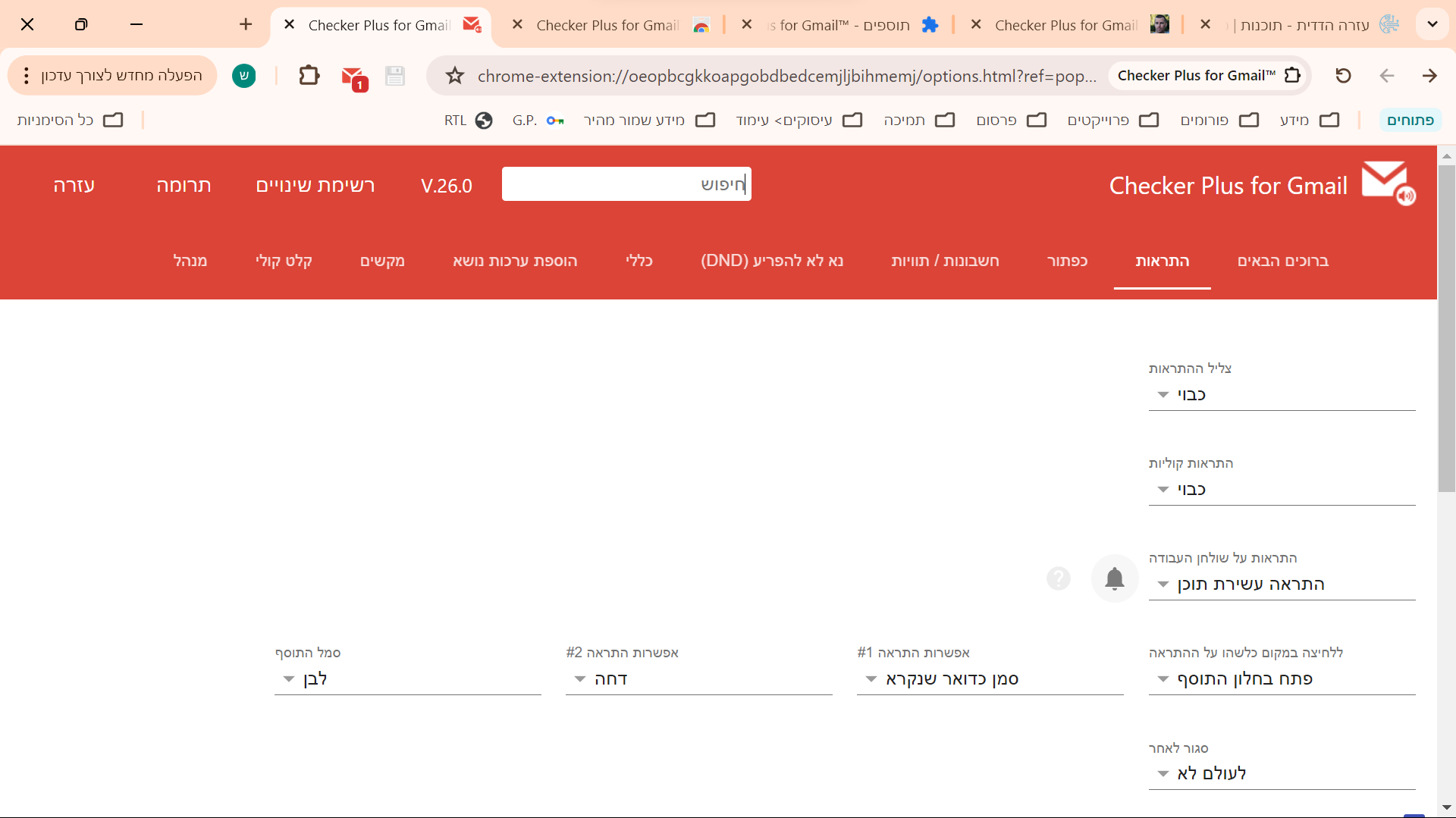Click the grey save disk extension icon

pos(395,76)
